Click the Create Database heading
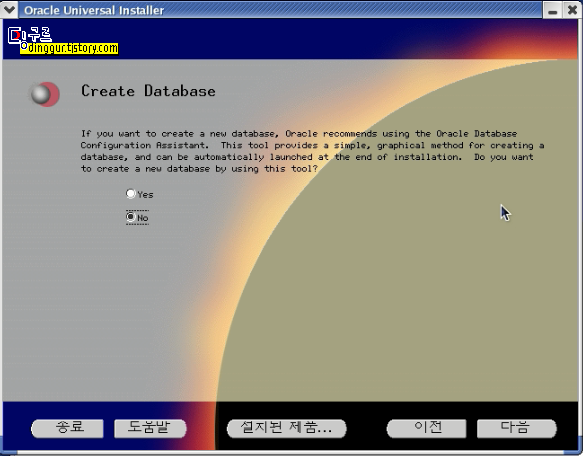Screen dimensions: 583x456 pos(148,91)
